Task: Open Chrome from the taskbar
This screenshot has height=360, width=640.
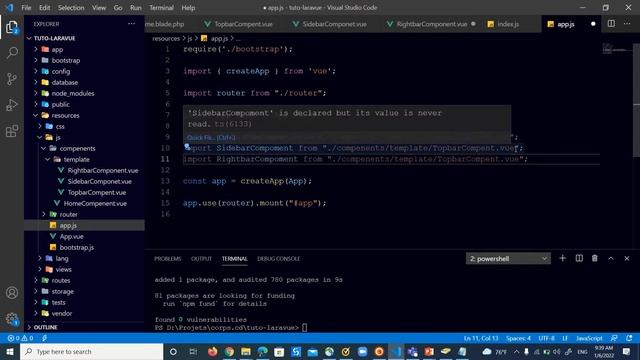Action: [229, 351]
